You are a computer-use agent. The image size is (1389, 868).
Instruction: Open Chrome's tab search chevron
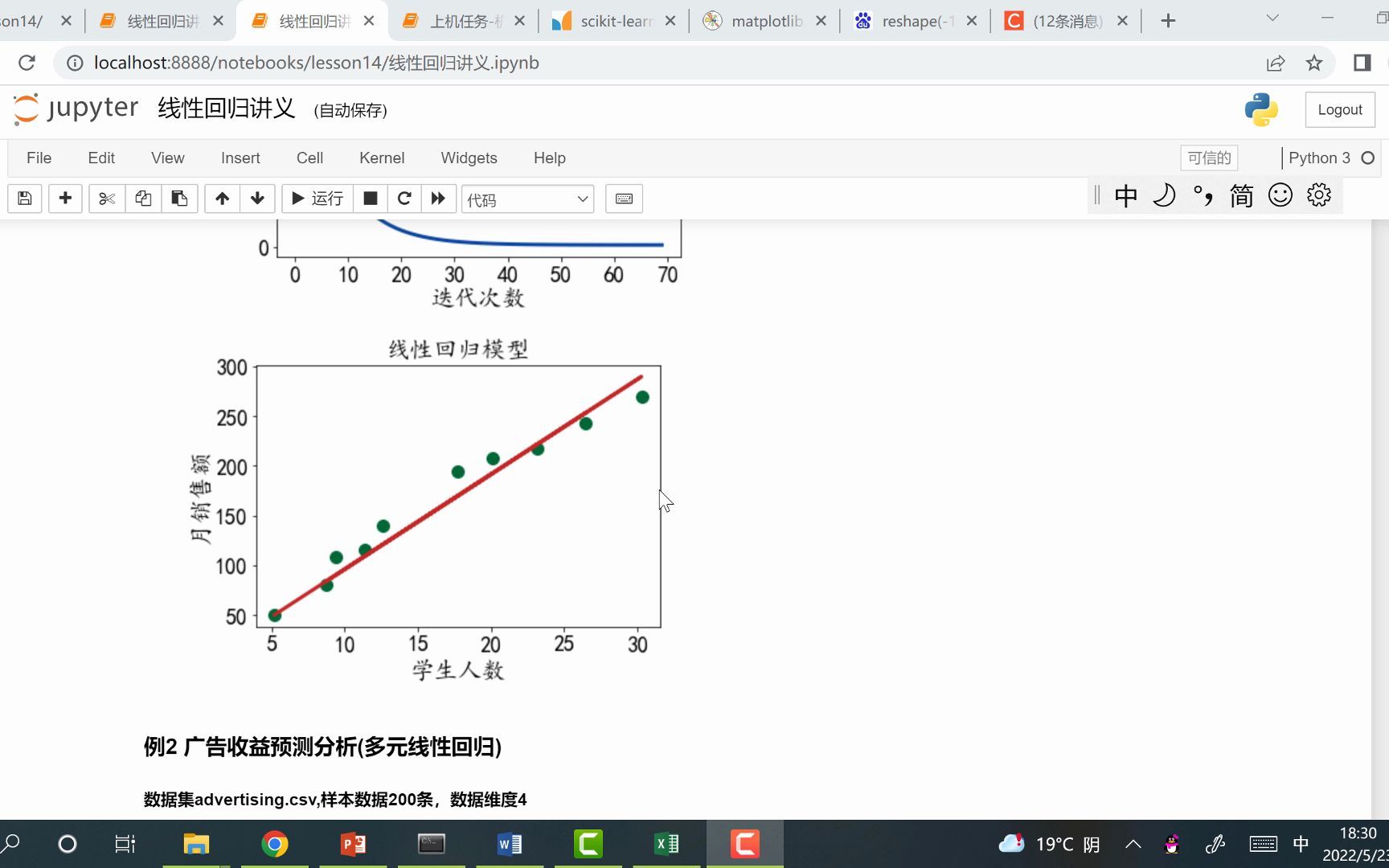[1271, 18]
